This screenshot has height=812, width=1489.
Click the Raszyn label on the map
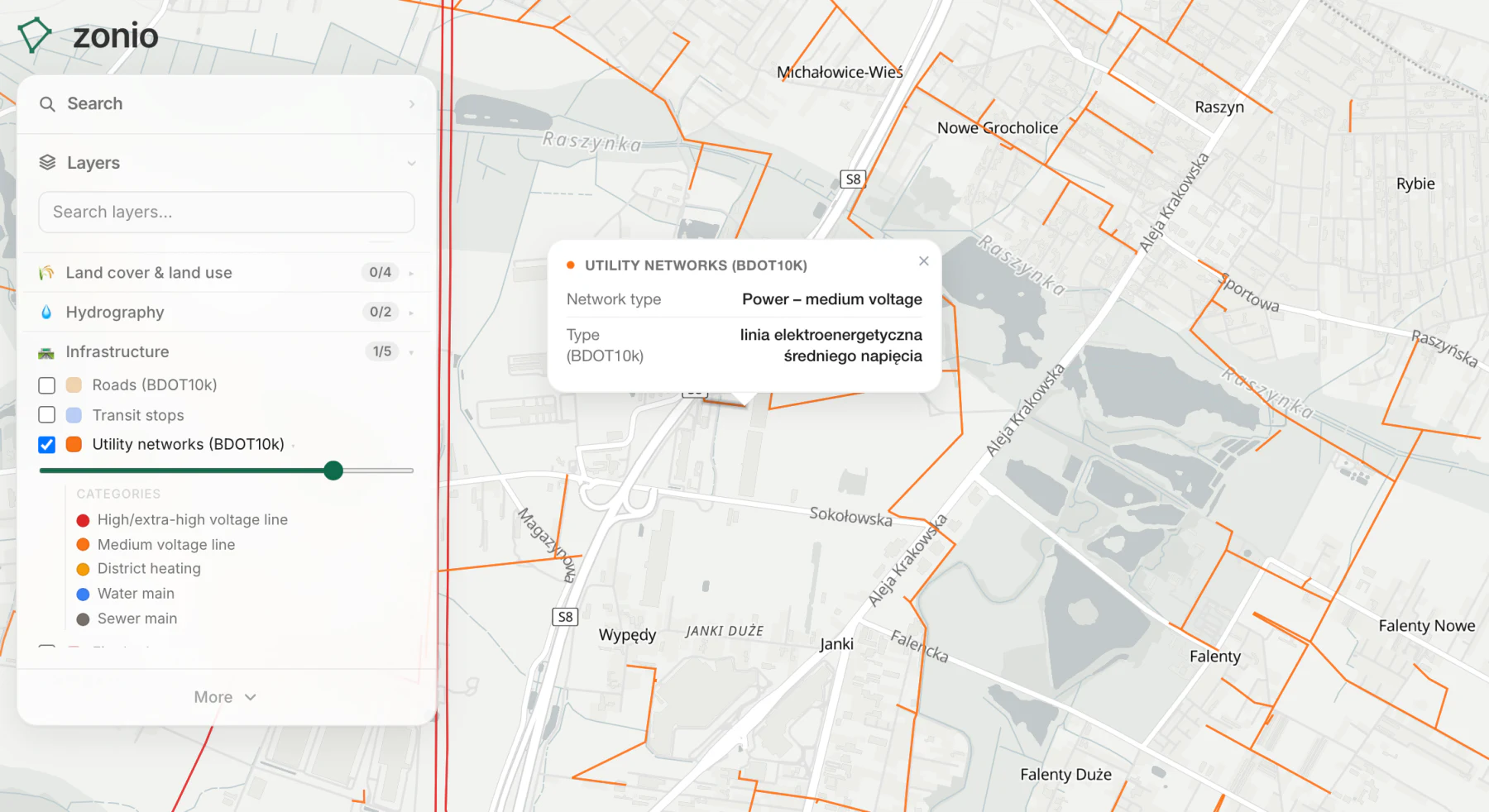tap(1219, 107)
